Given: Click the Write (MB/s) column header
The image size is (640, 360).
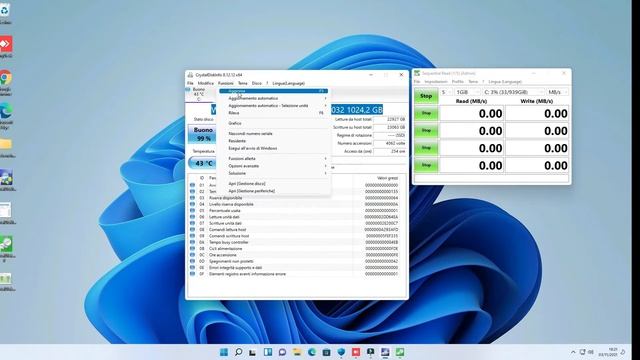Looking at the screenshot, I should (536, 101).
